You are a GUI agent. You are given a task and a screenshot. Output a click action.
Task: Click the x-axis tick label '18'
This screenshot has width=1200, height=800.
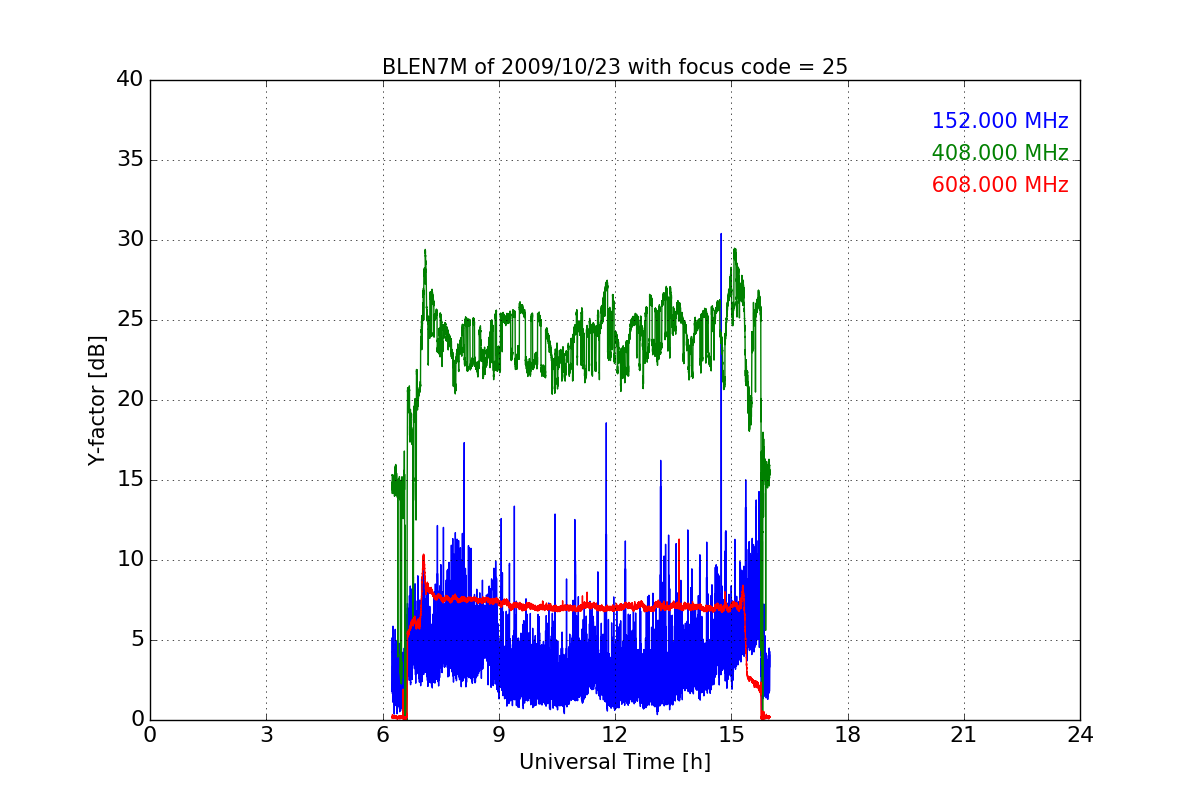[x=848, y=735]
